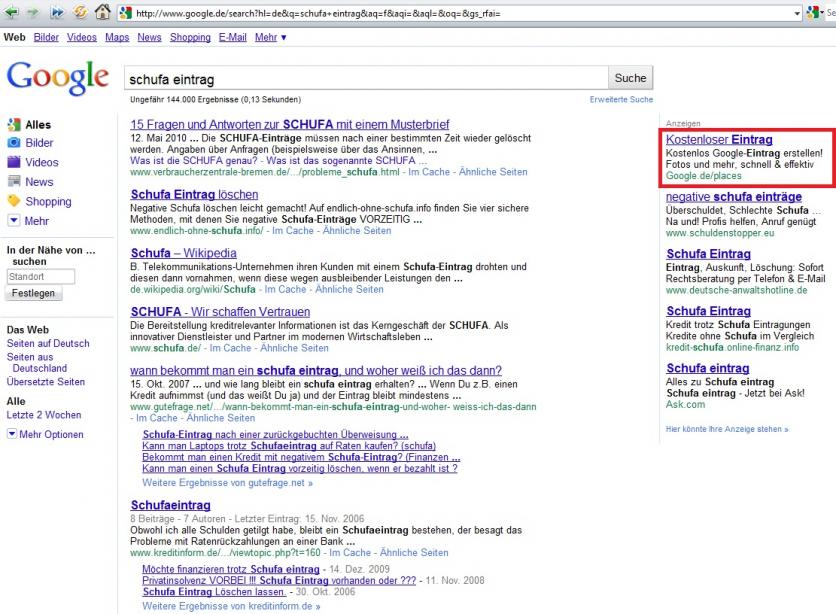
Task: Filter results to Letzte 2 Wochen
Action: tap(44, 415)
